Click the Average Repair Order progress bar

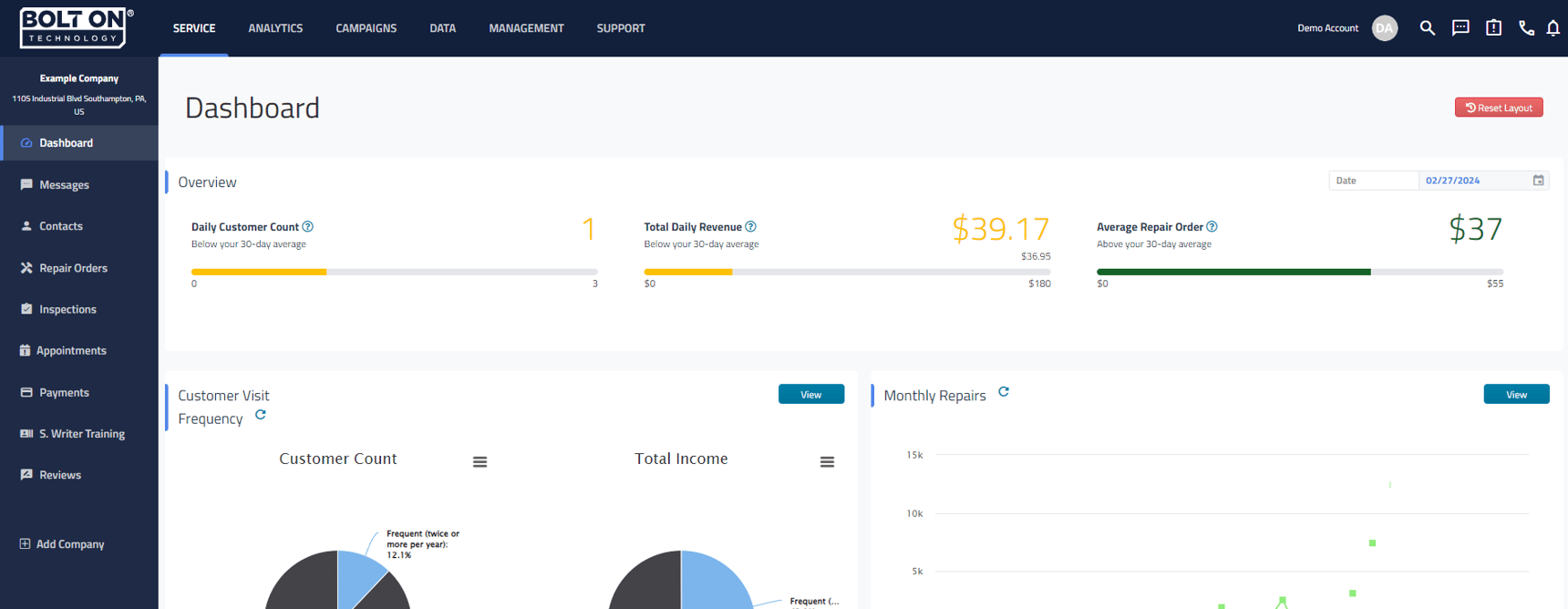pyautogui.click(x=1300, y=272)
